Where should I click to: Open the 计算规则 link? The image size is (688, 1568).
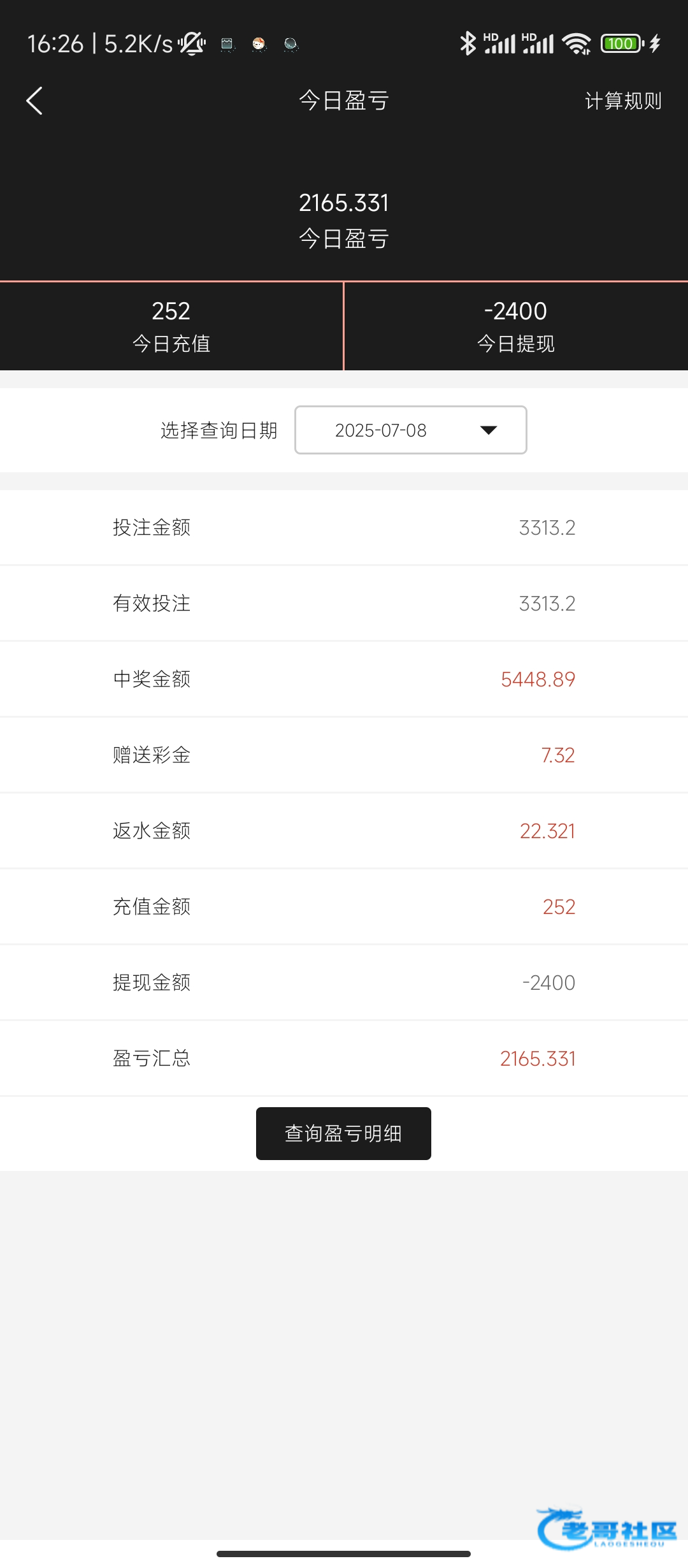623,101
